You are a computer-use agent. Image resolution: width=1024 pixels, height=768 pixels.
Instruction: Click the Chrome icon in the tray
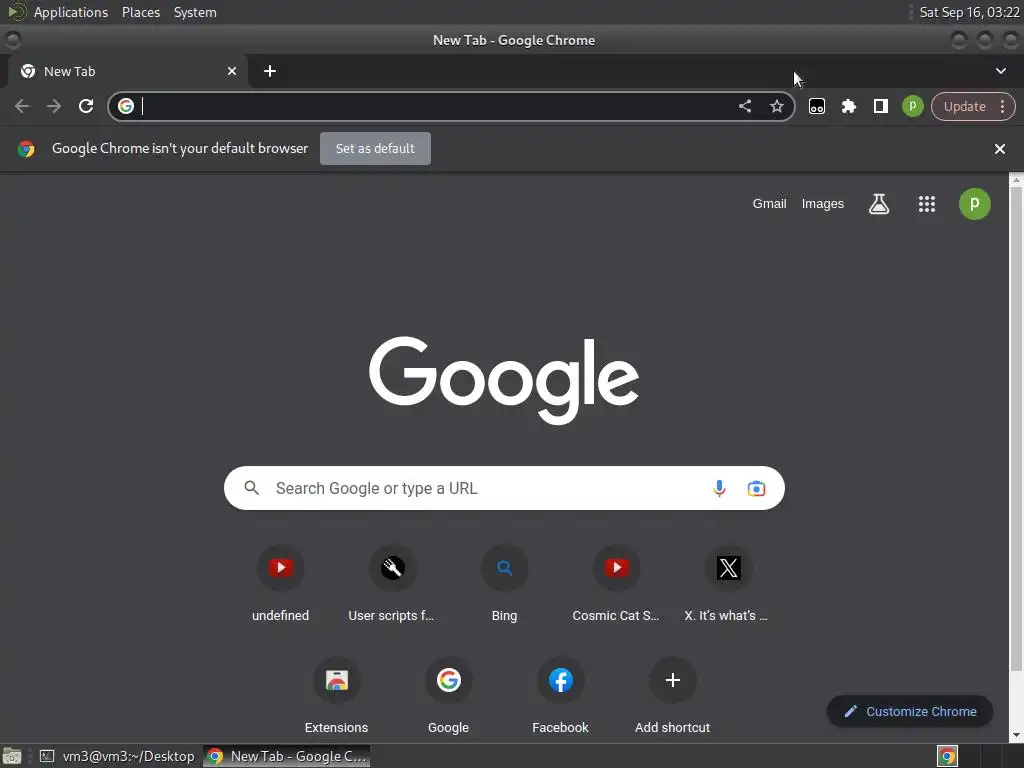coord(947,756)
